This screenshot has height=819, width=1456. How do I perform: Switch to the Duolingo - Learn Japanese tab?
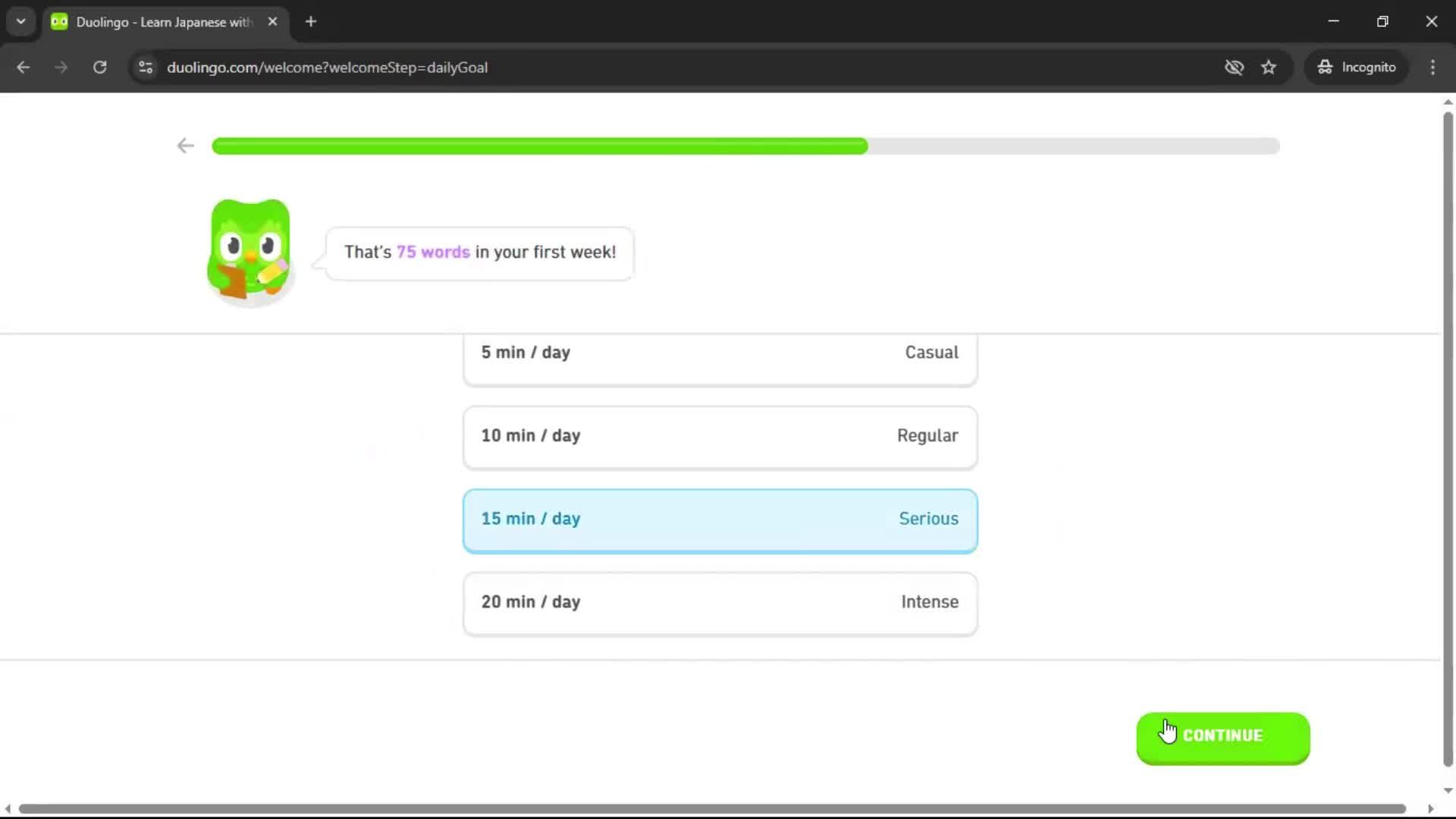[152, 22]
